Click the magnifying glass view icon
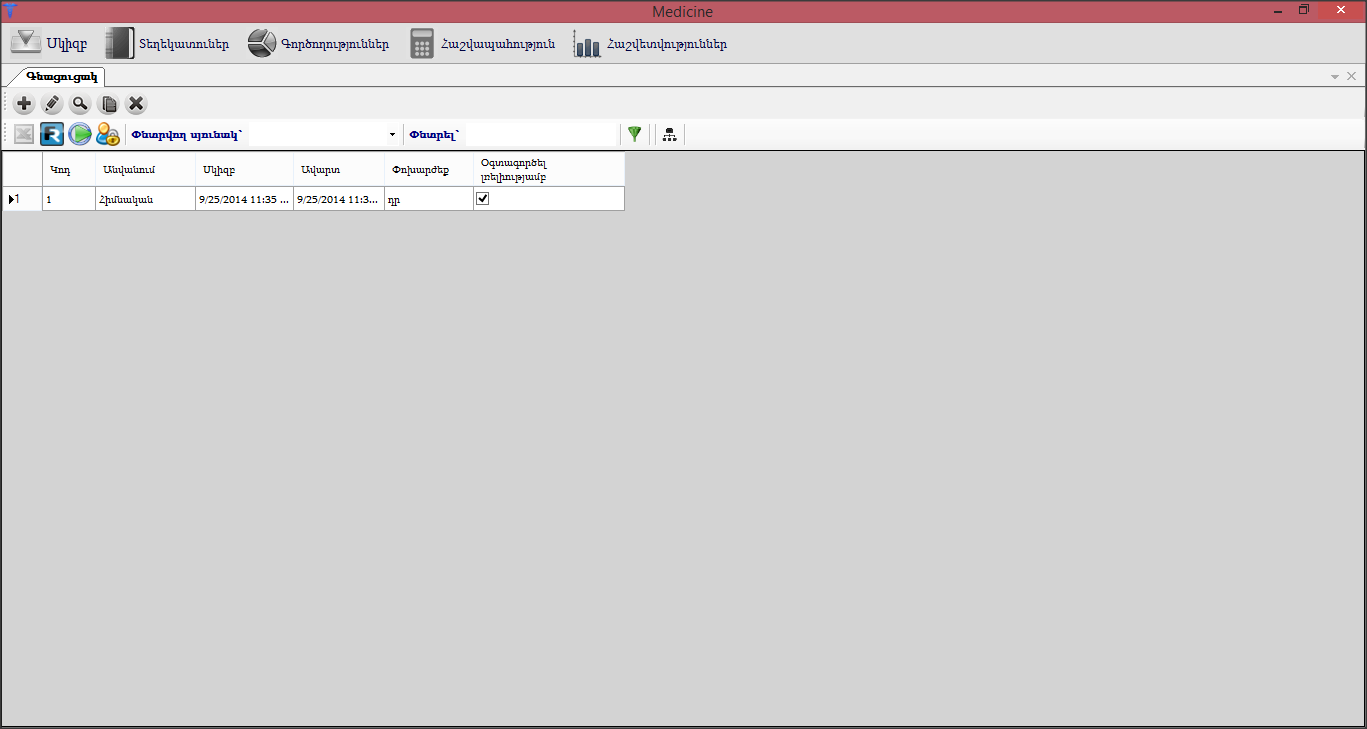The image size is (1367, 729). 80,104
